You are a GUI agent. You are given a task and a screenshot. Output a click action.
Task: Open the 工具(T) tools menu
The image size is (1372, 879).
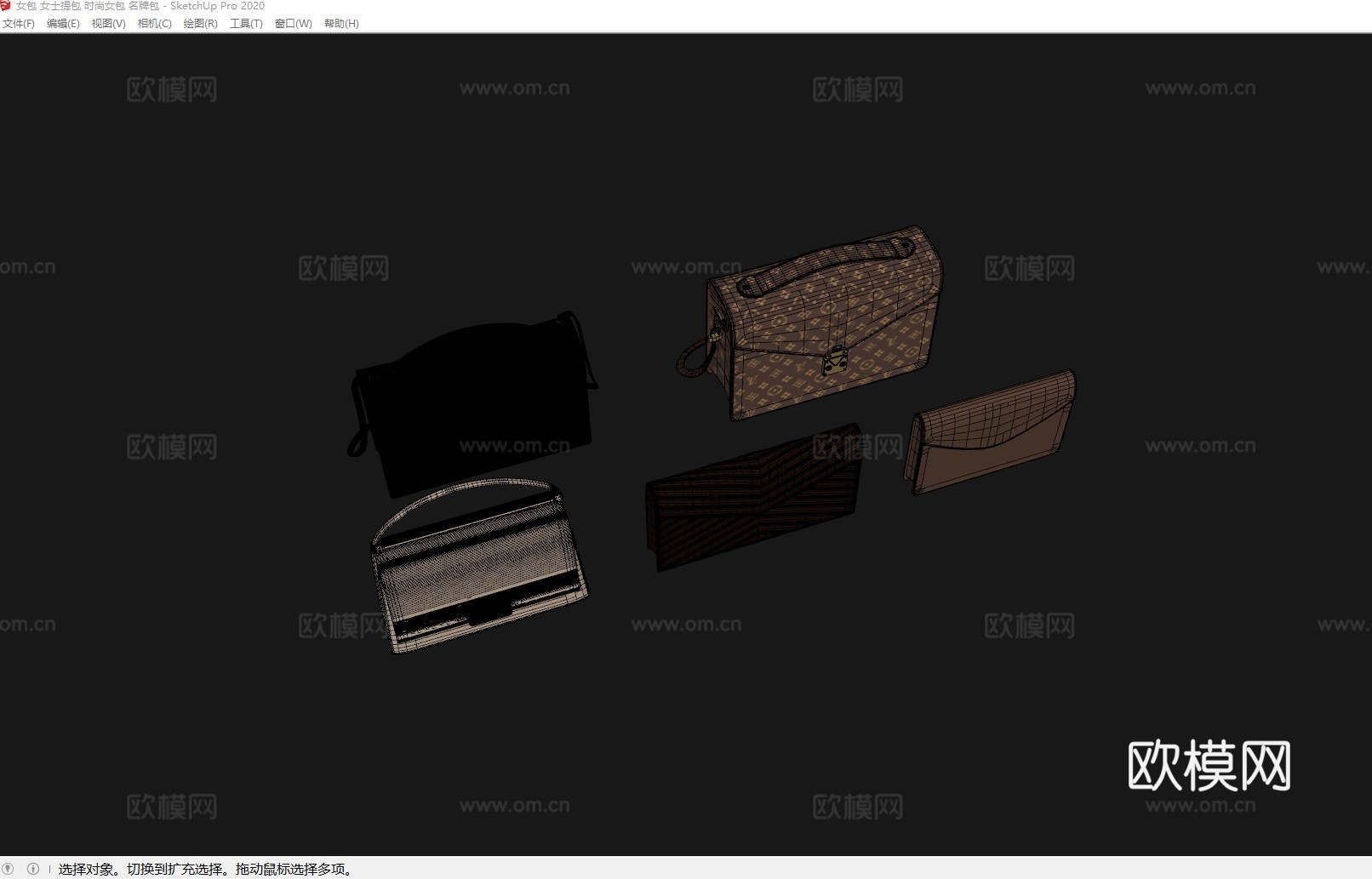(246, 24)
